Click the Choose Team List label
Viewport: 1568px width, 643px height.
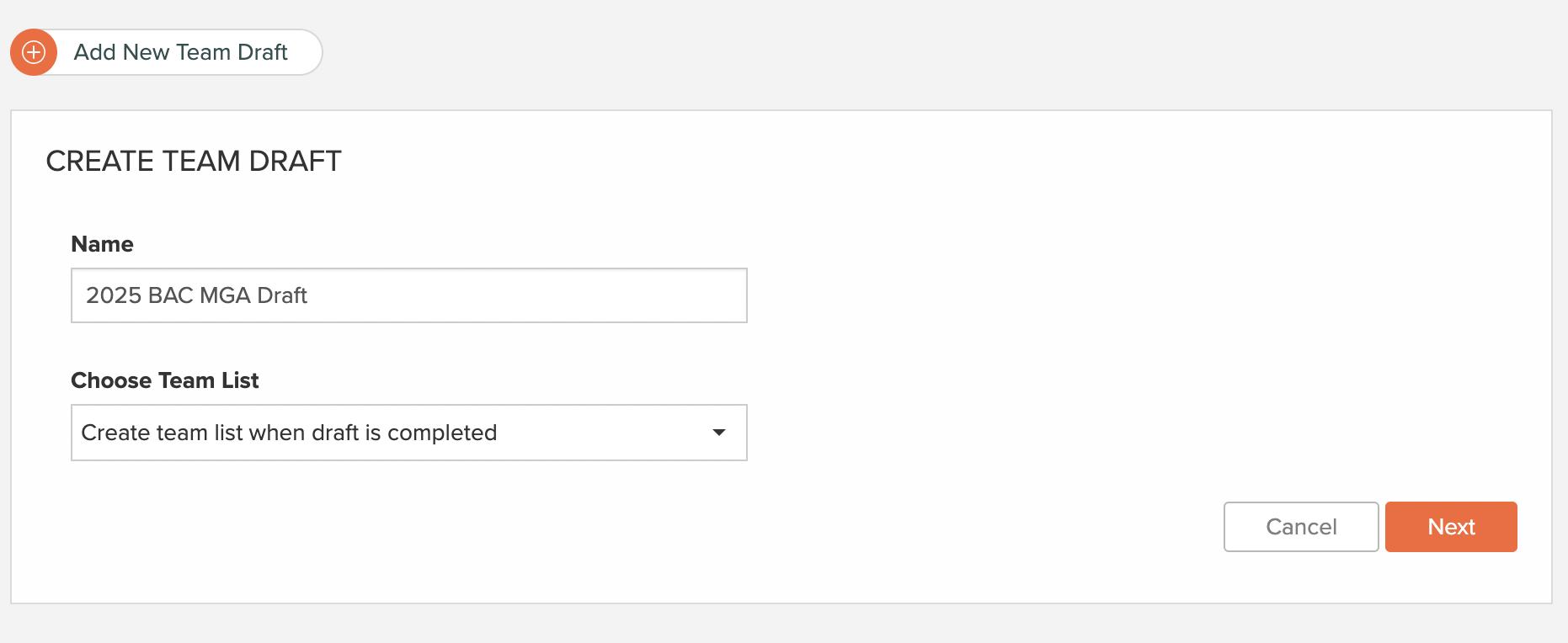point(165,380)
